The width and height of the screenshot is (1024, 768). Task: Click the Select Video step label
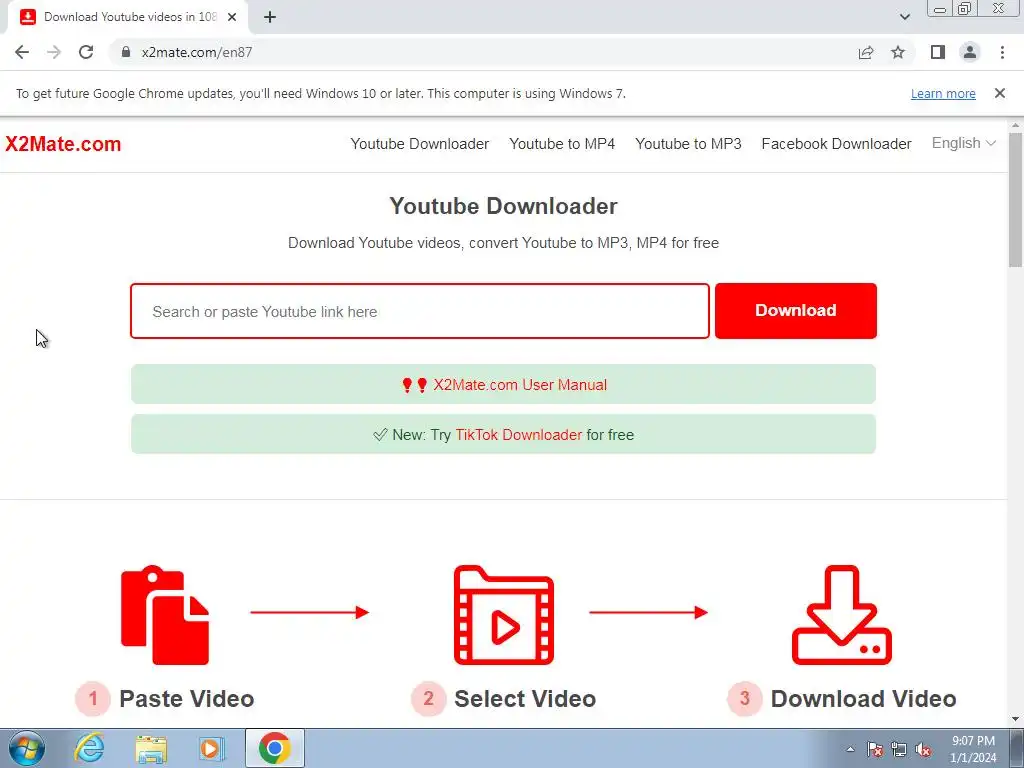(x=525, y=699)
